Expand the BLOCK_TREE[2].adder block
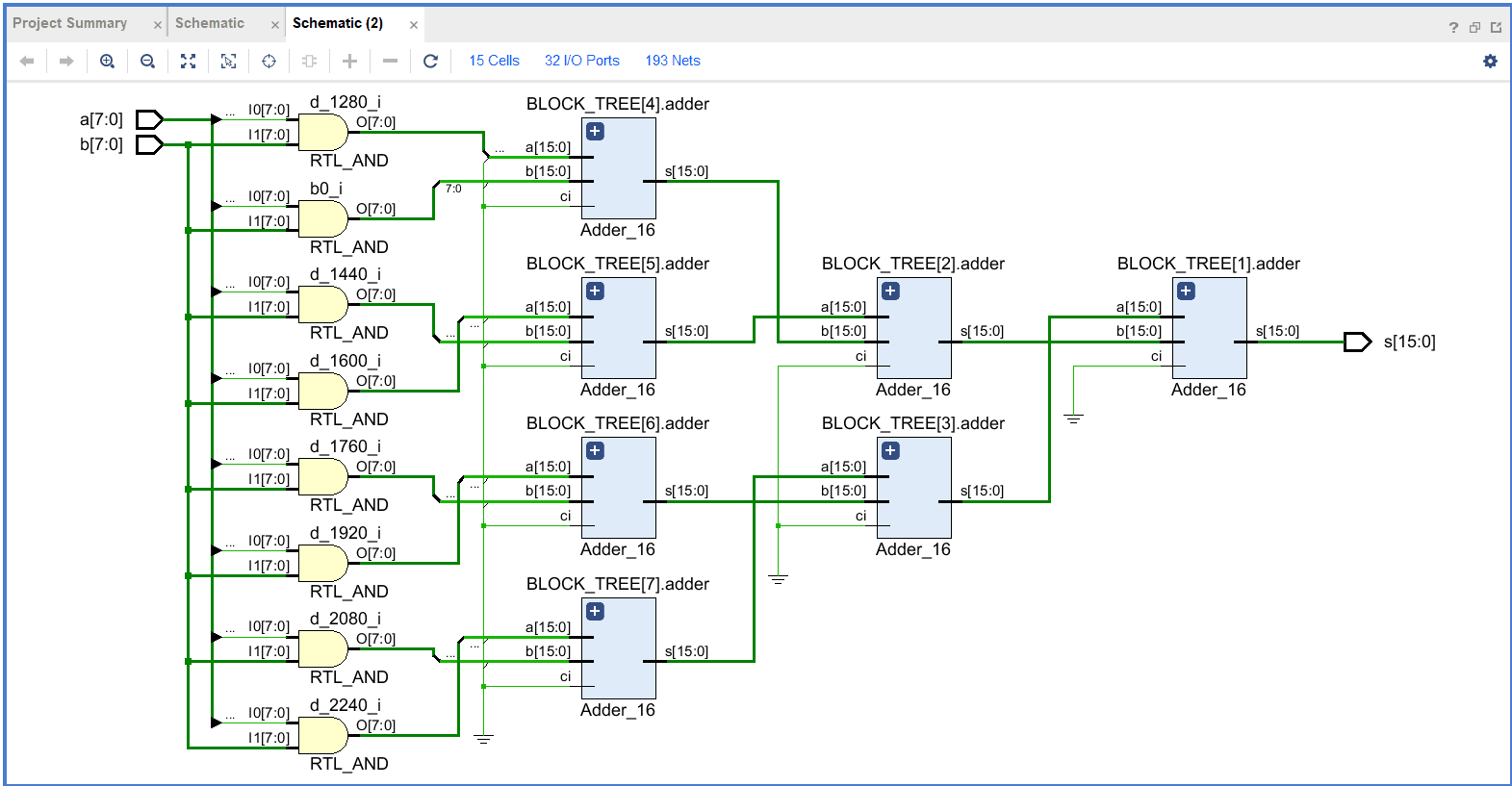 pos(891,292)
